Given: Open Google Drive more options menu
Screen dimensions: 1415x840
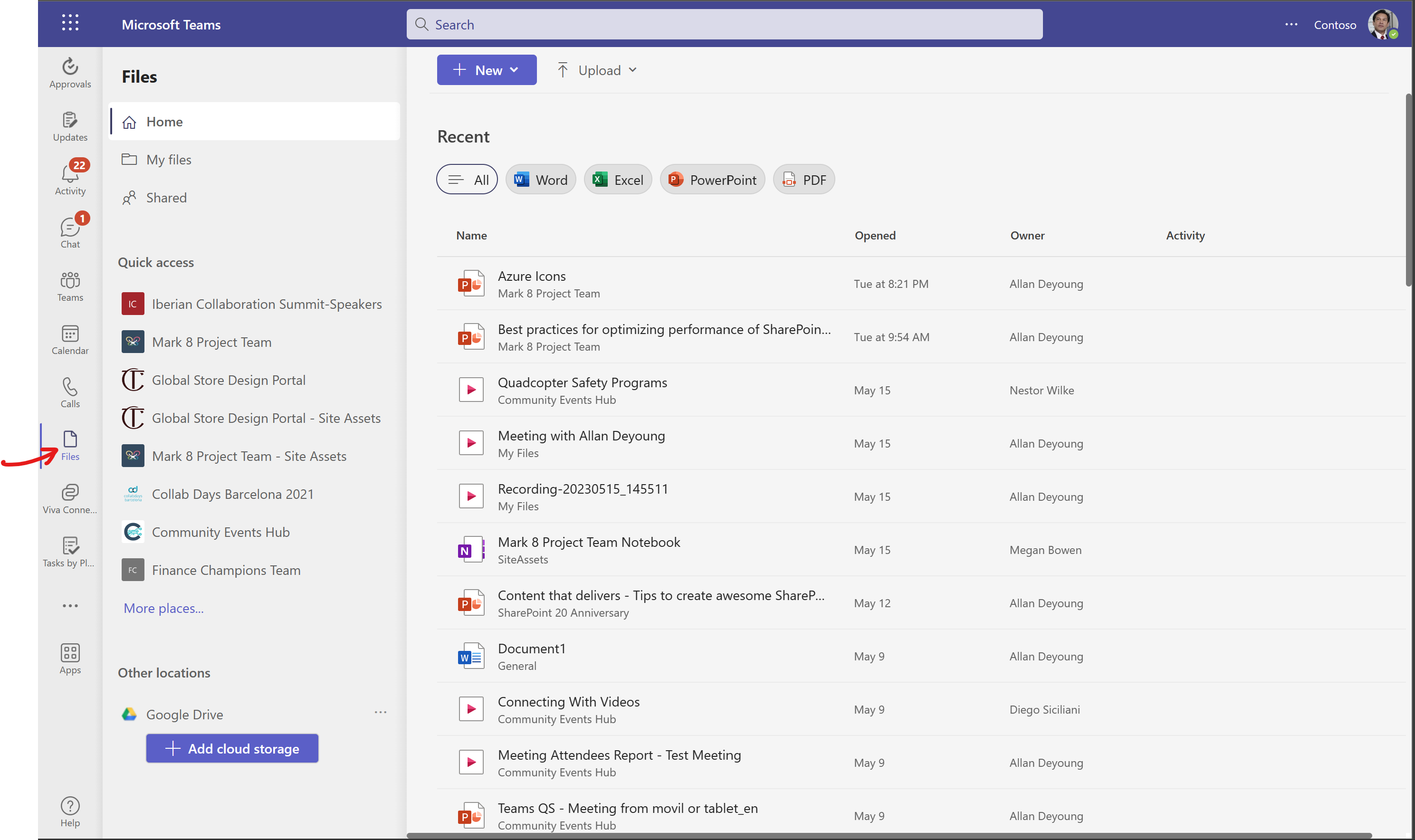Looking at the screenshot, I should tap(380, 712).
